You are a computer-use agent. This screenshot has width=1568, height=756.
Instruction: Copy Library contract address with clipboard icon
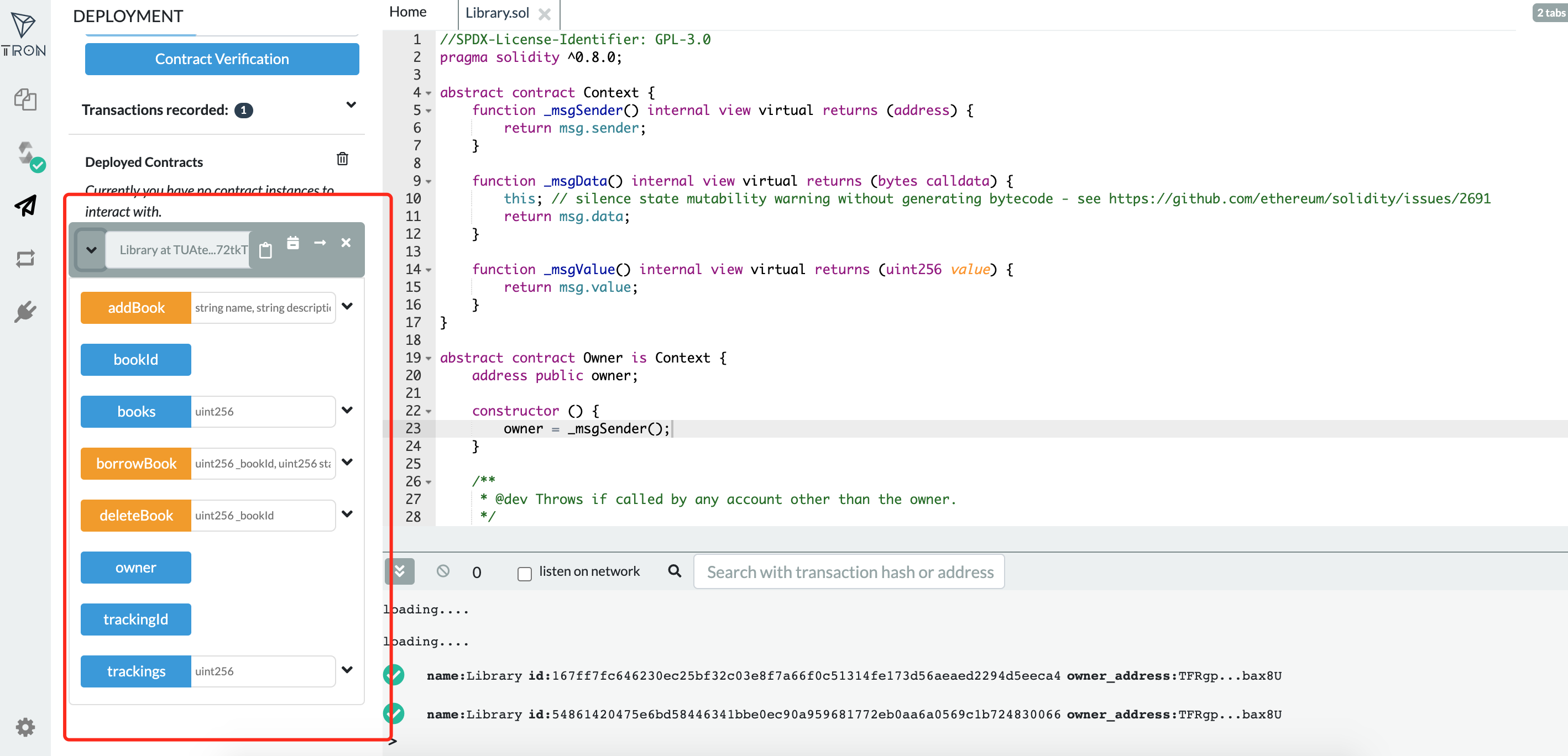(265, 250)
